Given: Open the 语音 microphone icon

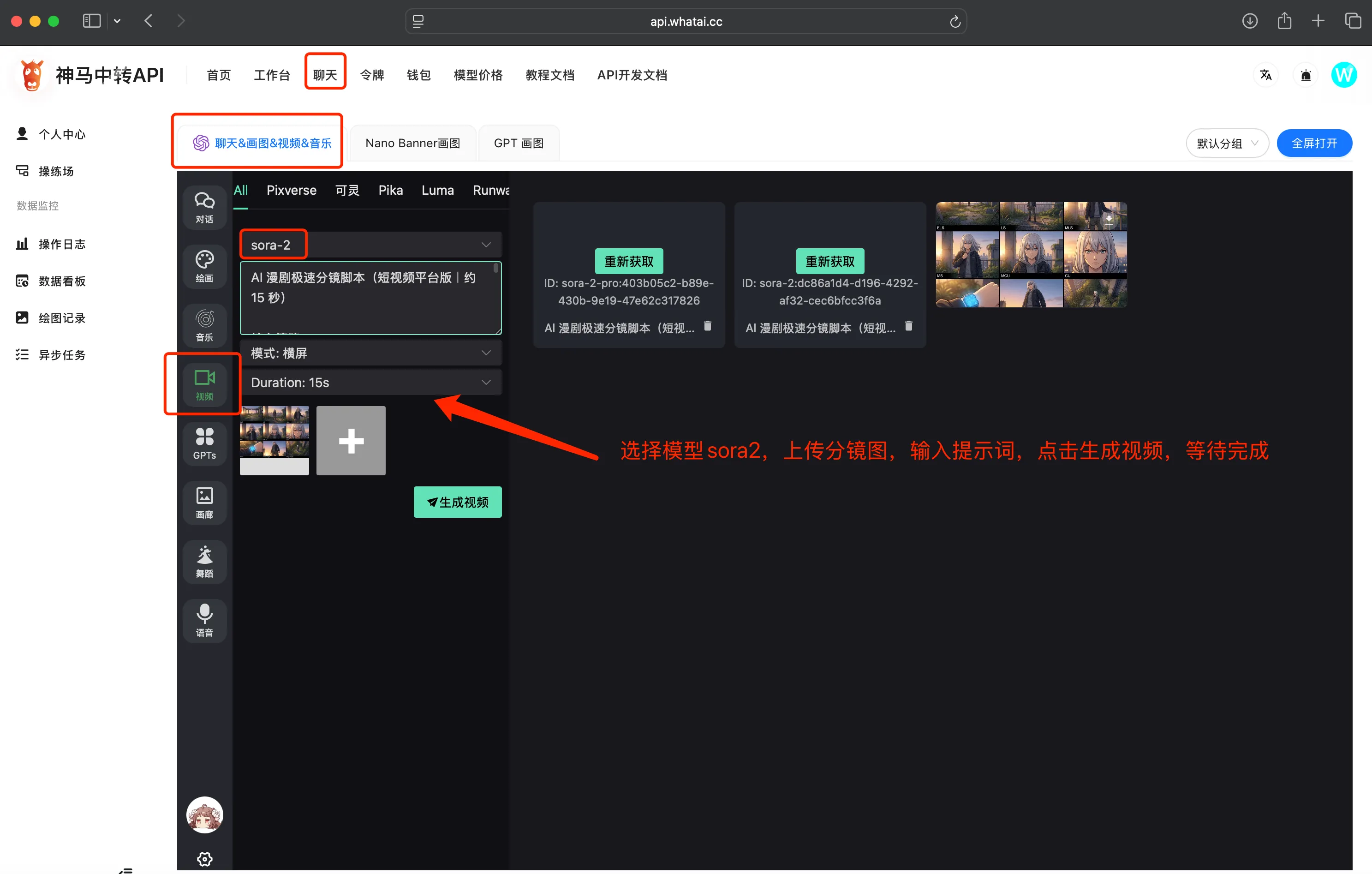Looking at the screenshot, I should [x=204, y=621].
